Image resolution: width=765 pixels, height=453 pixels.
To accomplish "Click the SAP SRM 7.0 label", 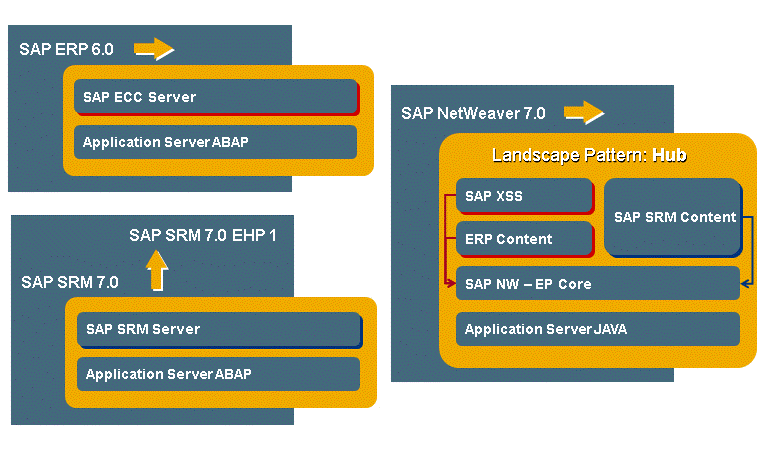I will (x=69, y=282).
